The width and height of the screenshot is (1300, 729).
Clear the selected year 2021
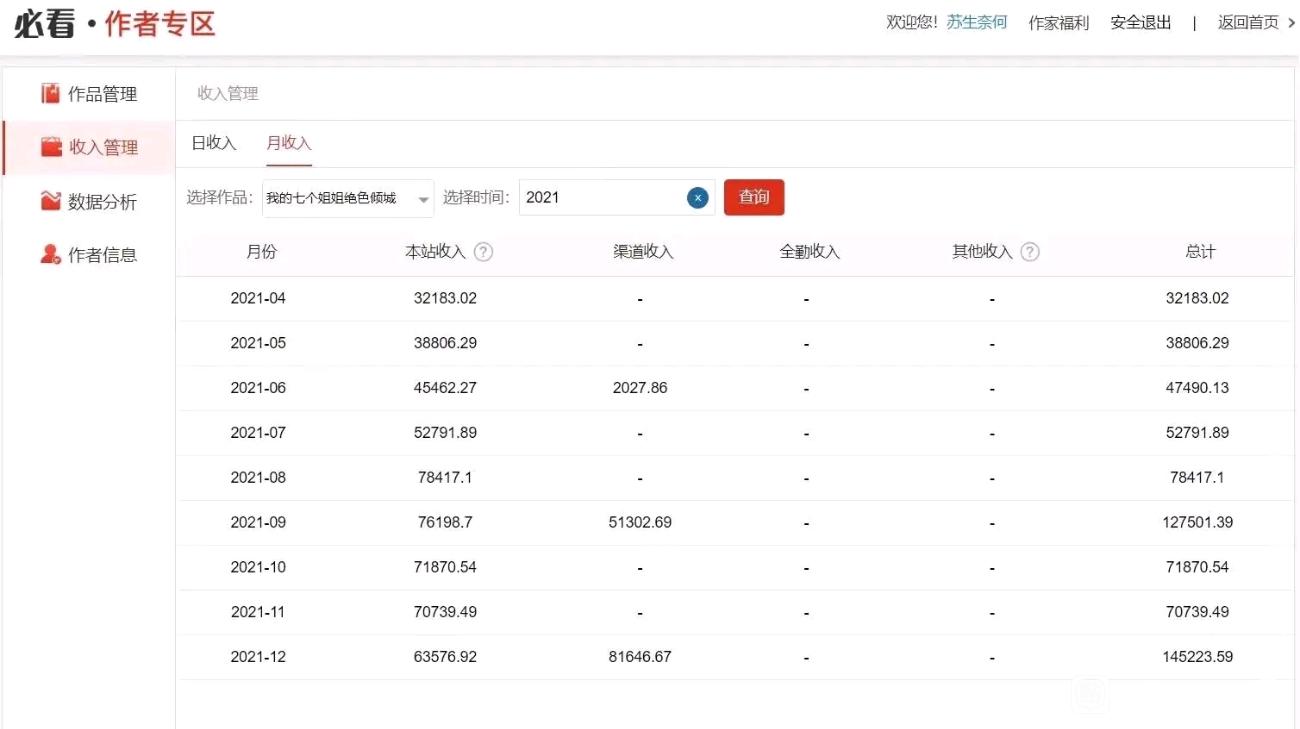pos(698,198)
